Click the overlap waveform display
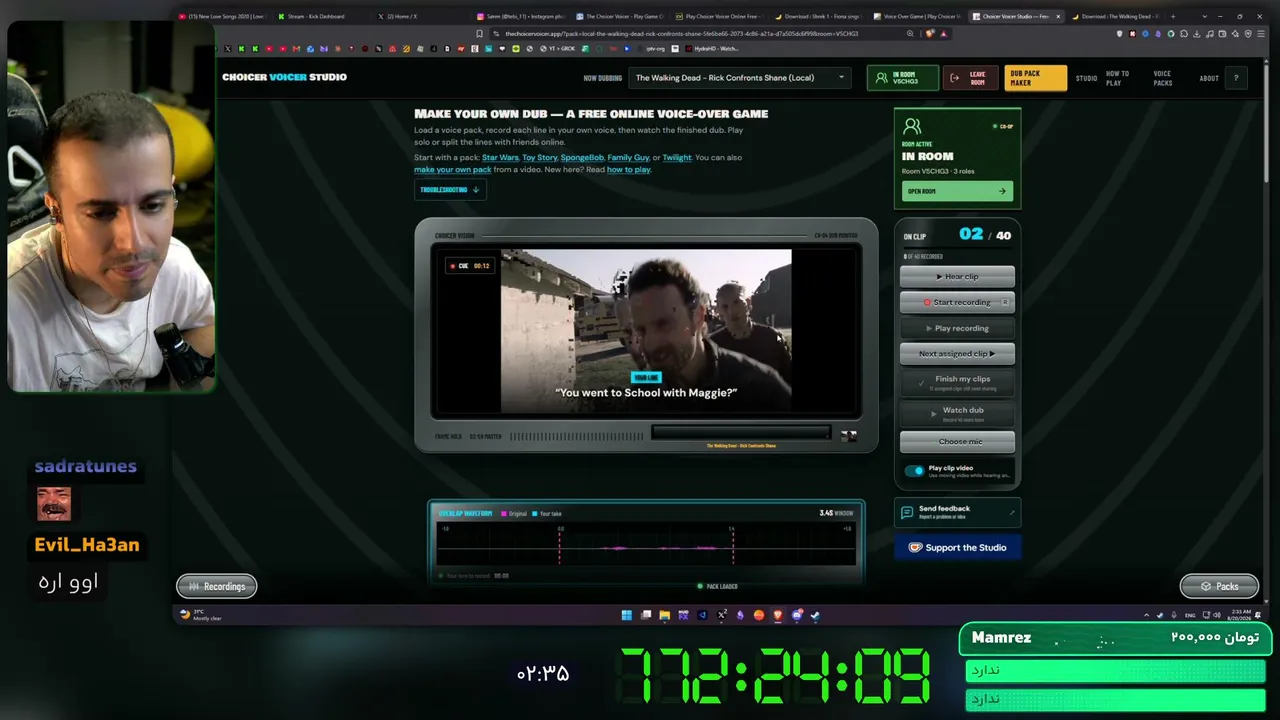1280x720 pixels. [x=646, y=545]
